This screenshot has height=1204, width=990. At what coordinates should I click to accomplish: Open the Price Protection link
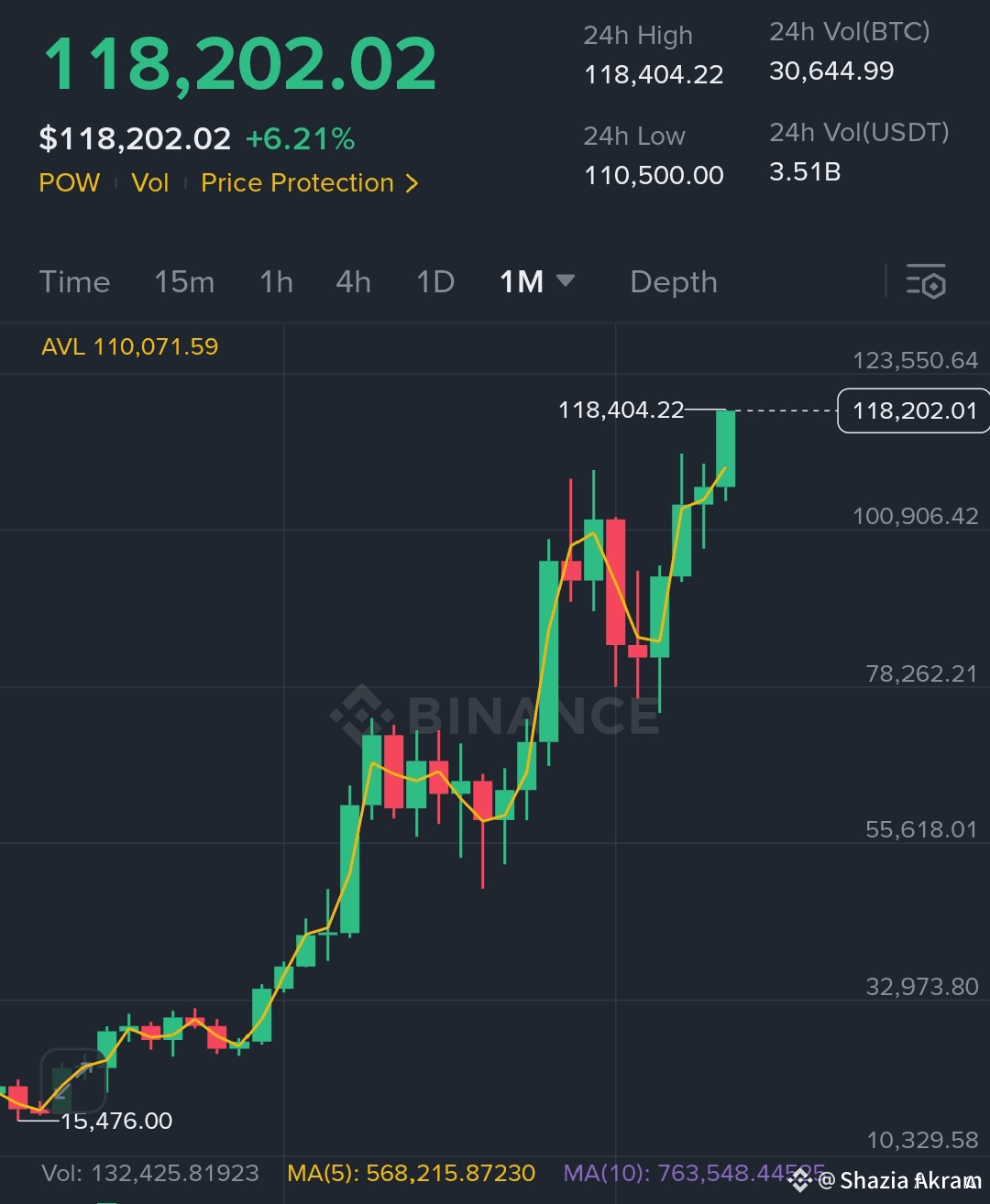point(297,182)
